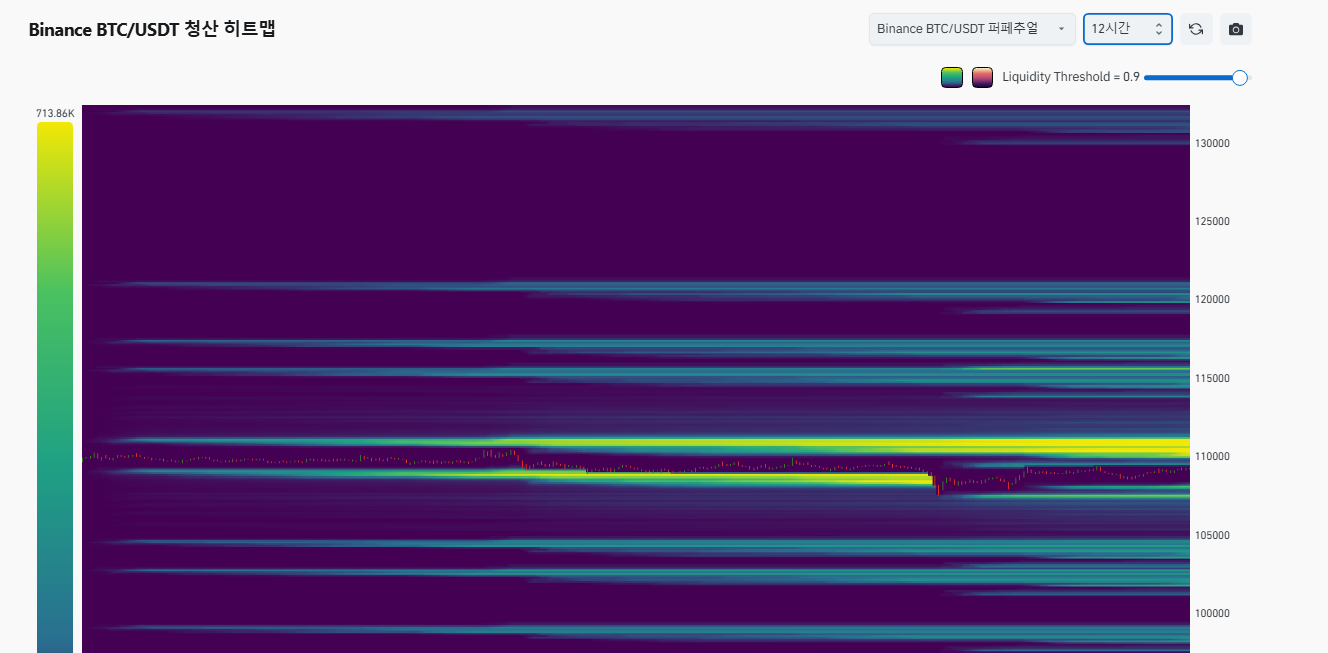Click the 713.86K color scale maximum label
The height and width of the screenshot is (653, 1328).
click(55, 114)
